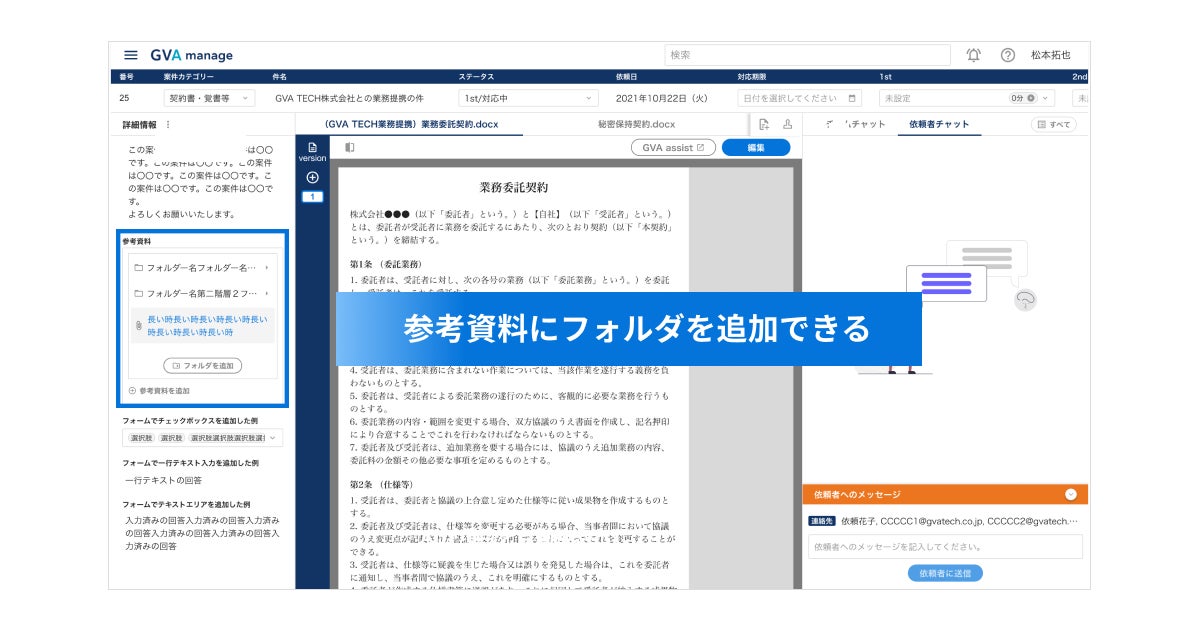The image size is (1200, 630).
Task: Click the 詳細情報 heading
Action: click(139, 125)
